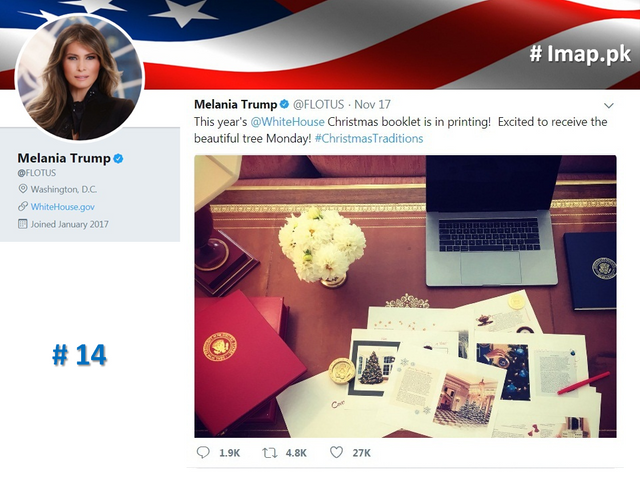Open the #ChristmasTraditions hashtag

coord(369,138)
